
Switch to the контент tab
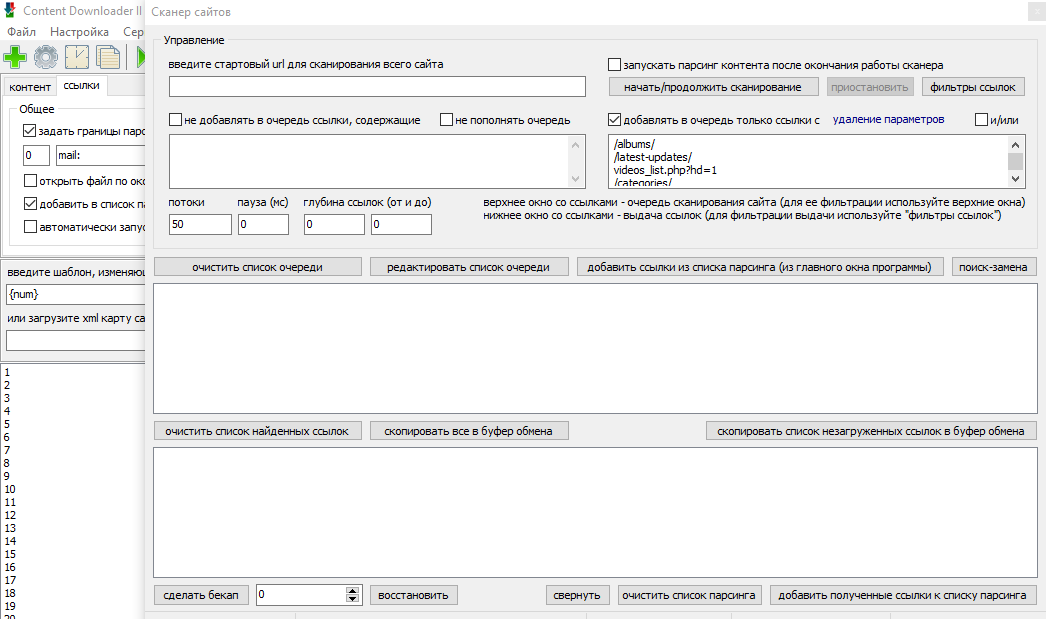pos(30,87)
